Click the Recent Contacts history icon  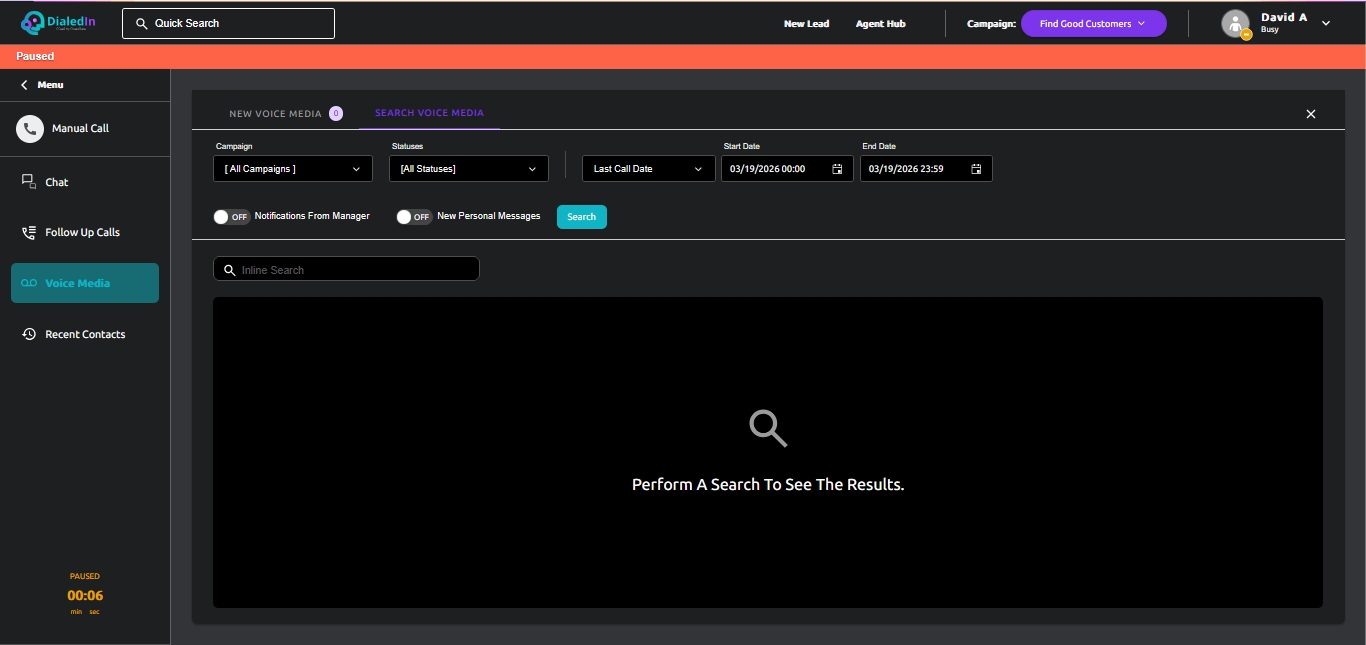(x=29, y=334)
